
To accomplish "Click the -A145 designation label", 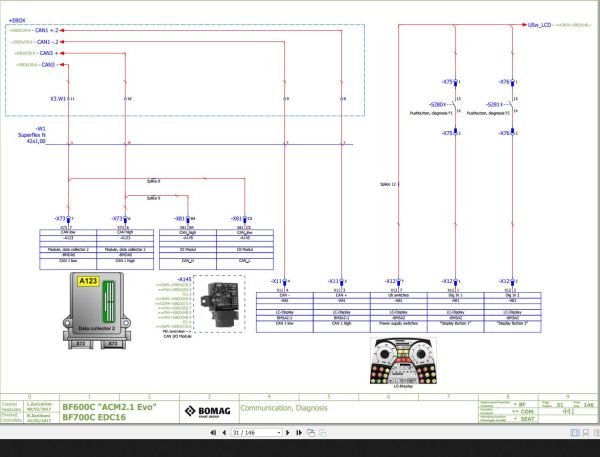I will point(184,279).
